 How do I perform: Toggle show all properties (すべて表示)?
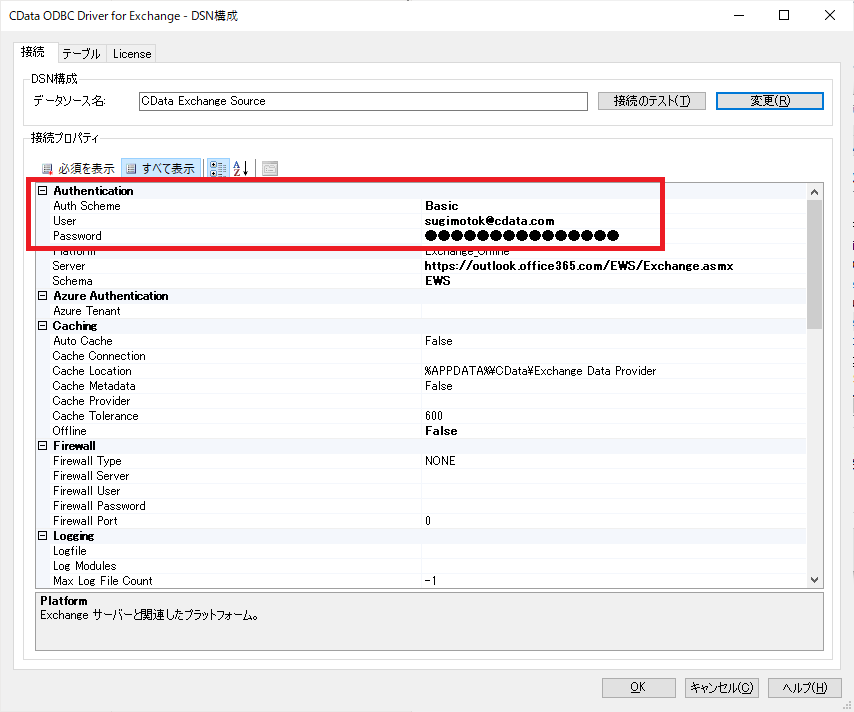click(x=161, y=168)
